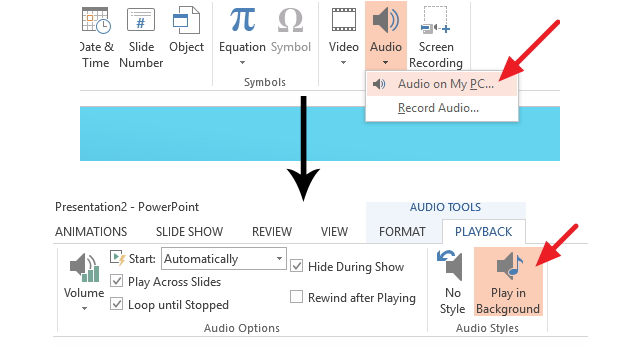Open the REVIEW tab
Image resolution: width=640 pixels, height=360 pixels.
tap(272, 232)
